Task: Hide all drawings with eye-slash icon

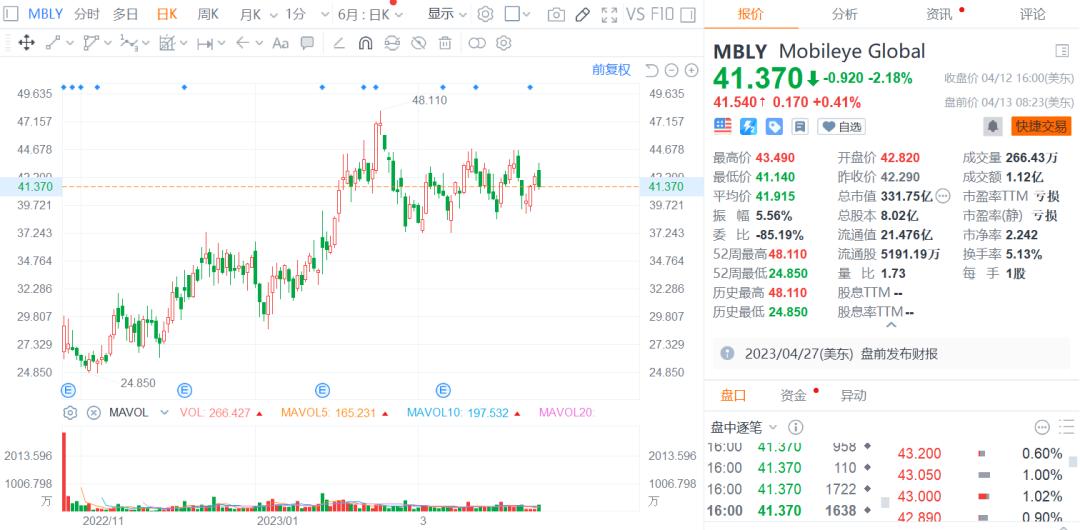Action: [419, 43]
